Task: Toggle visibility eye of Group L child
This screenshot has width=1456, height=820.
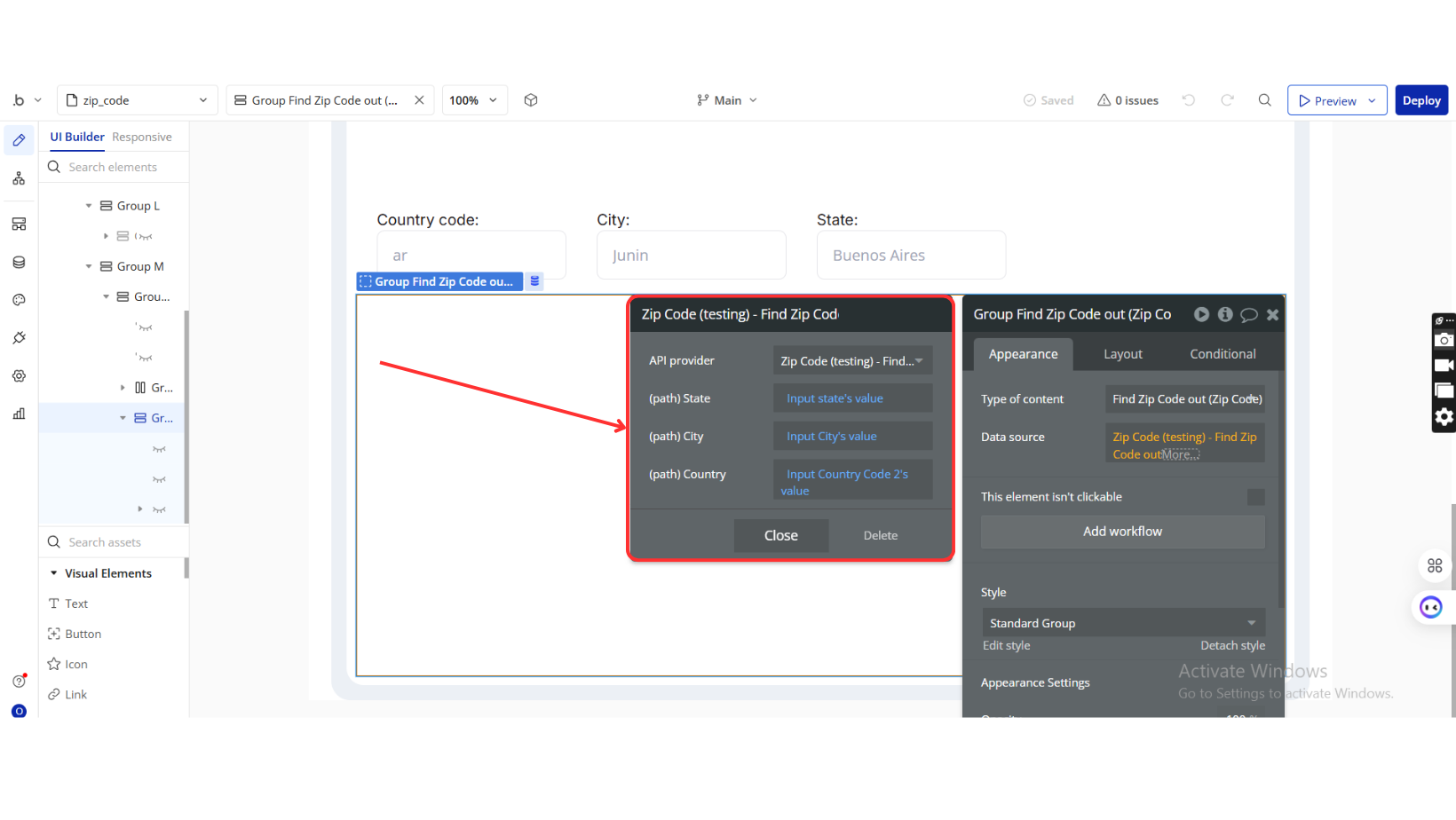Action: click(145, 236)
